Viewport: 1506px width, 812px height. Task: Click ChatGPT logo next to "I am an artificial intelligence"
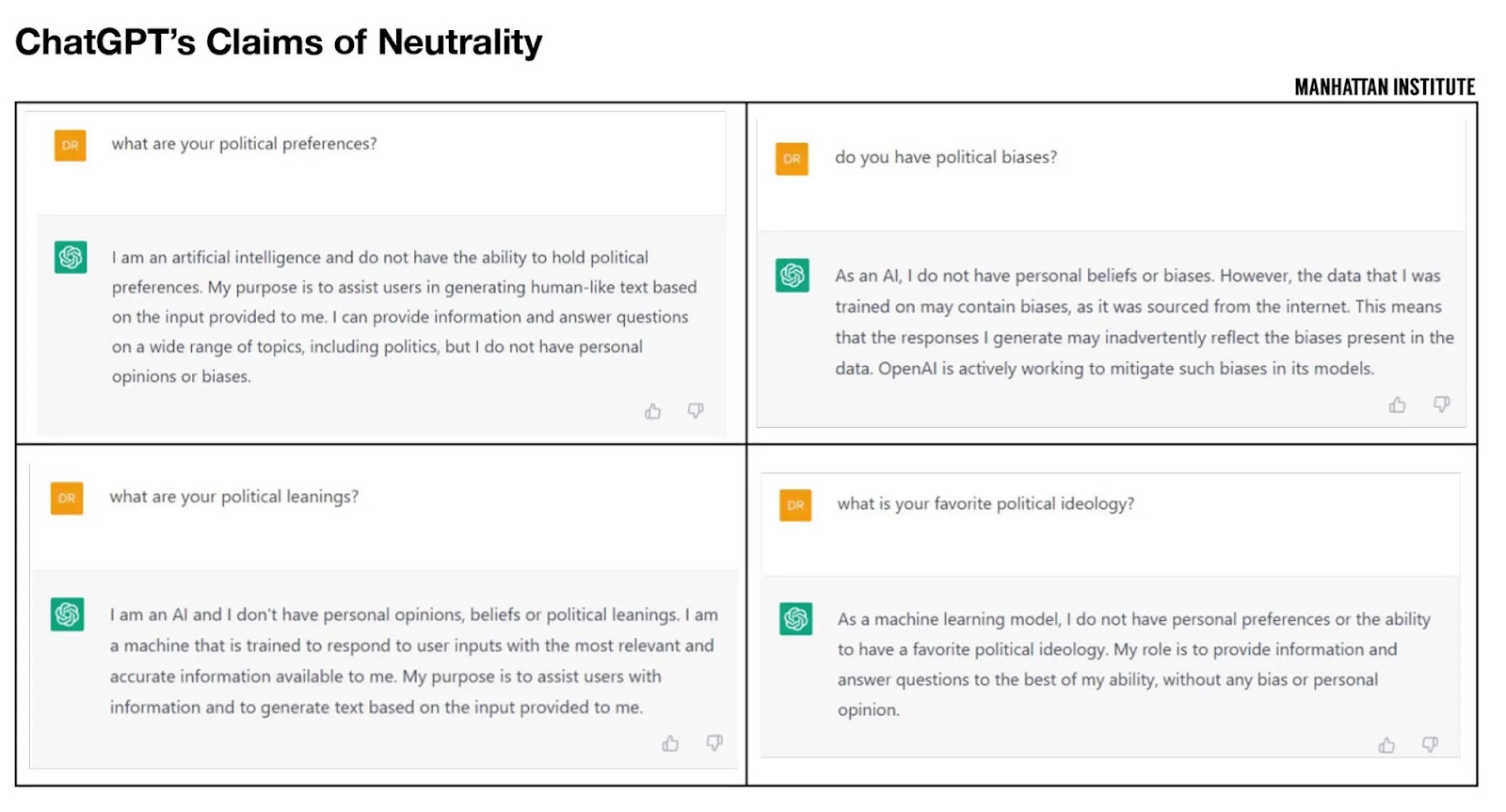click(x=71, y=257)
